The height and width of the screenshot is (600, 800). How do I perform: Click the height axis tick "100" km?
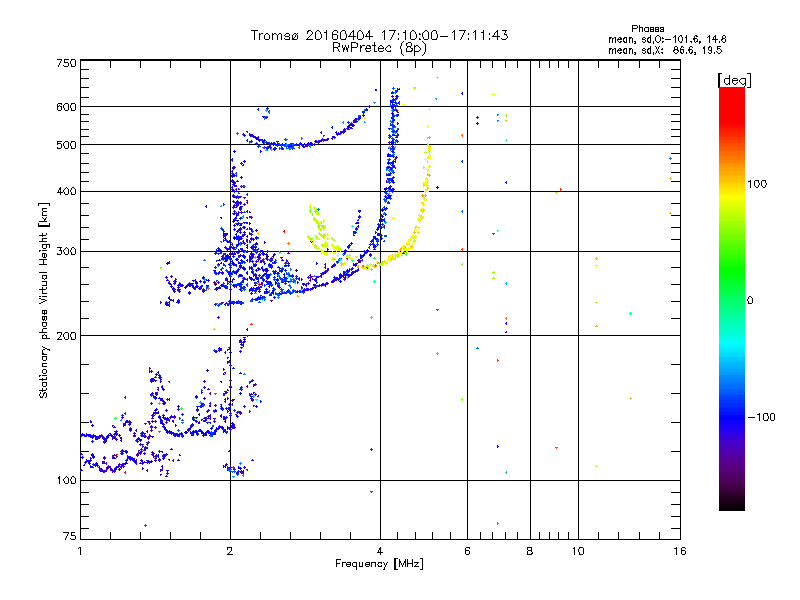(x=66, y=480)
